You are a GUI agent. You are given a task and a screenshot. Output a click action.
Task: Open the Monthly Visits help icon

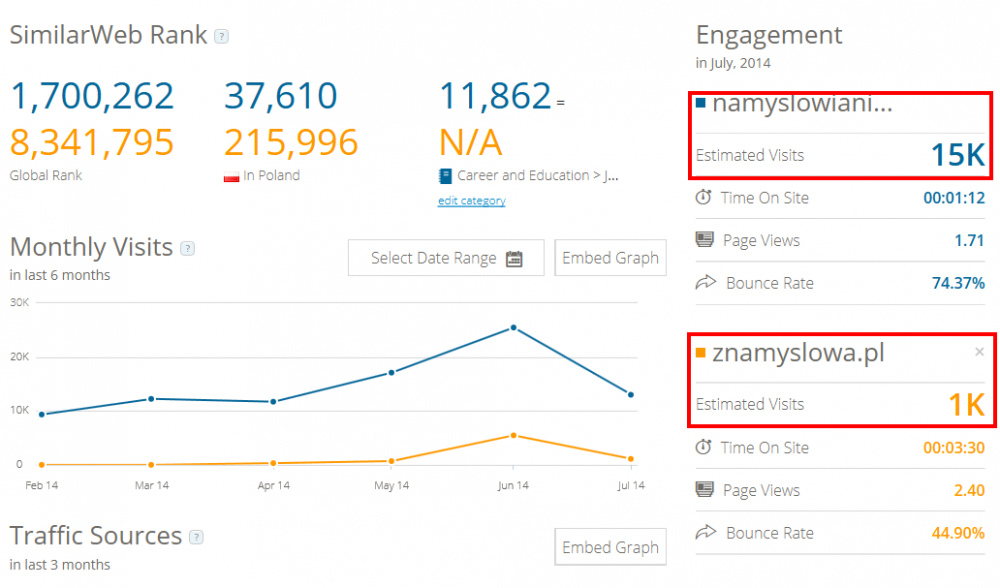(x=188, y=248)
